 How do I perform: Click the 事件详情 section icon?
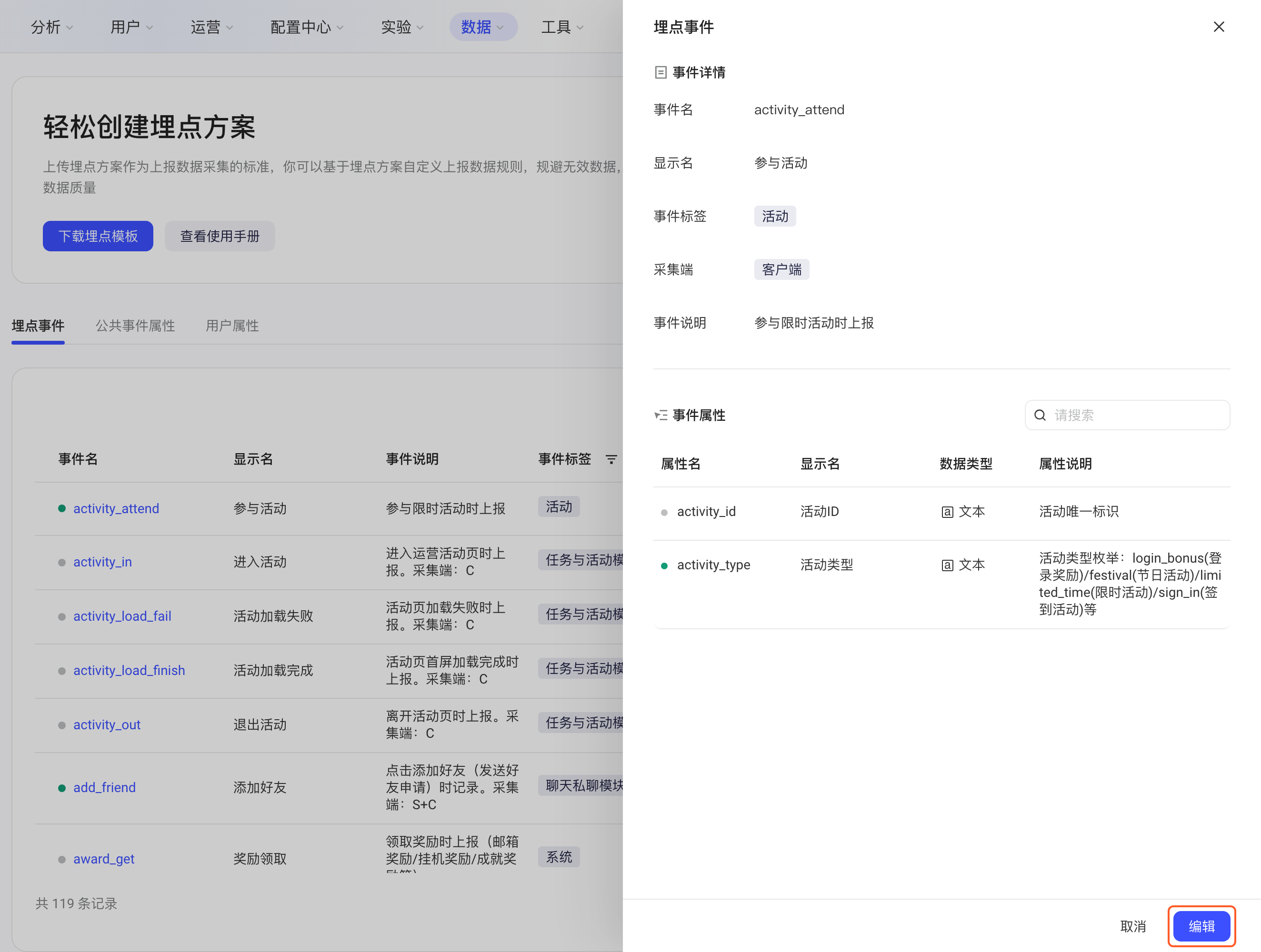(661, 72)
